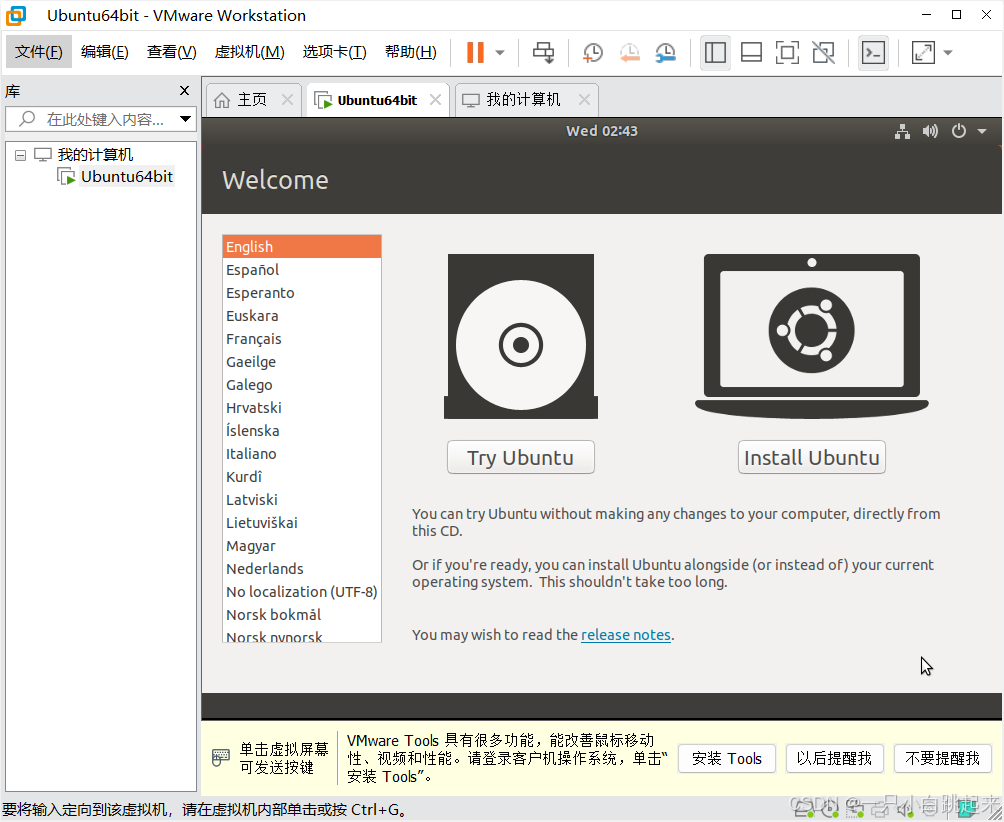The image size is (1004, 822).
Task: Click the laptop image above Install Ubuntu
Action: click(x=811, y=336)
